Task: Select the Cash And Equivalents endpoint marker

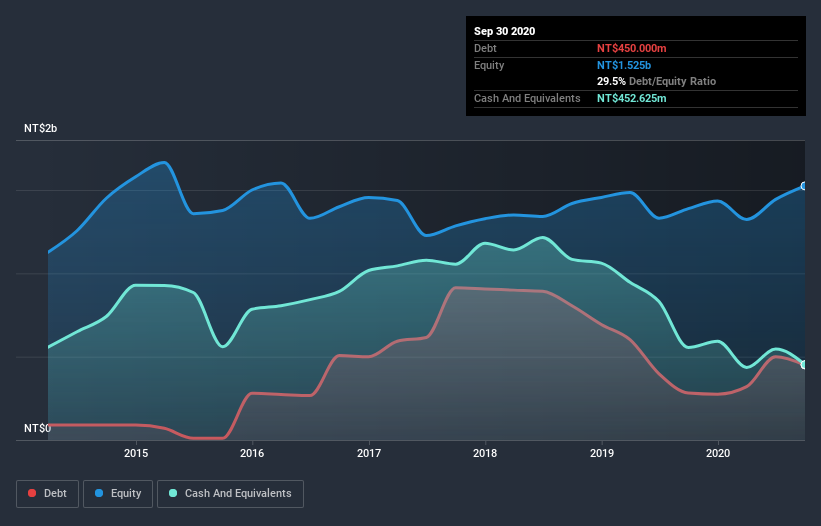Action: (804, 364)
